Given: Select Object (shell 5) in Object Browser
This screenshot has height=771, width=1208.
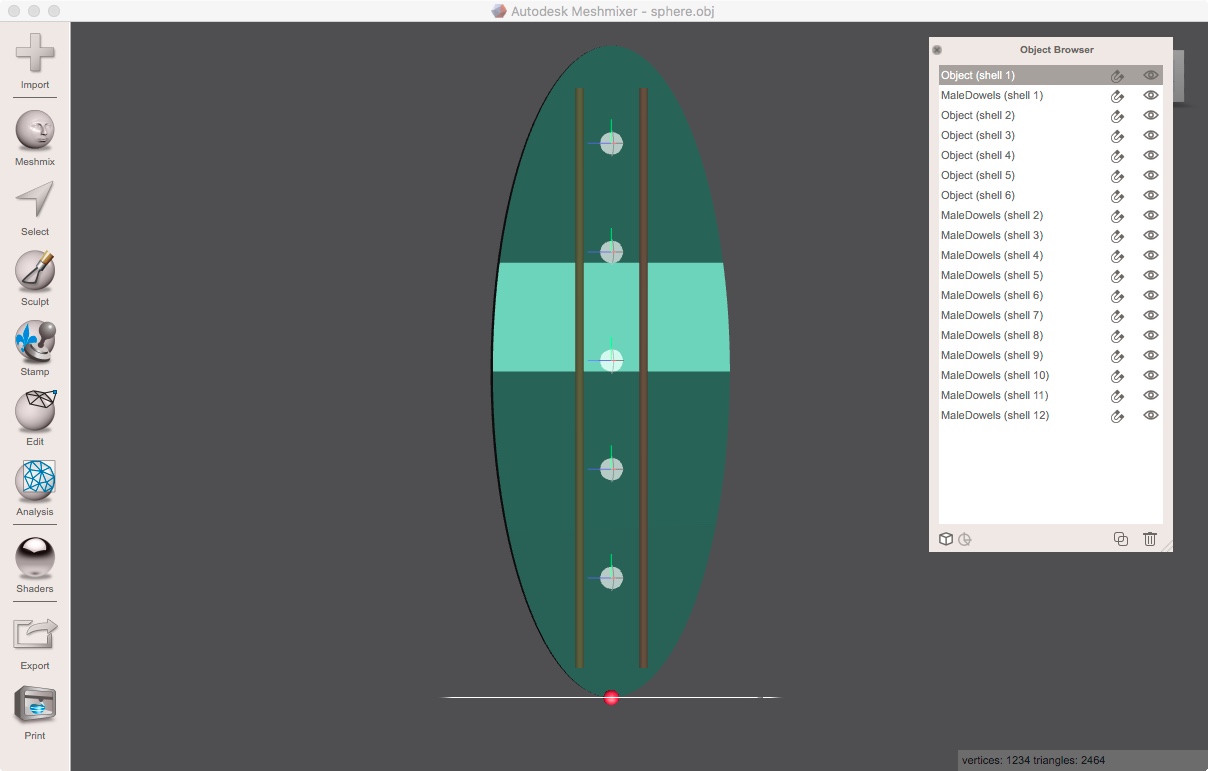Looking at the screenshot, I should (1050, 175).
